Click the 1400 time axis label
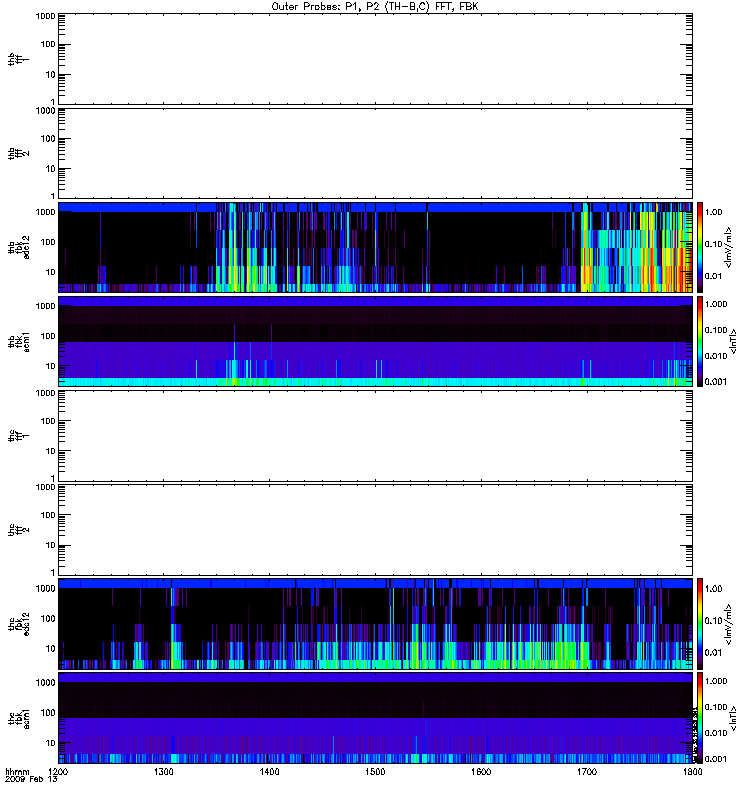750x800 pixels. [269, 772]
